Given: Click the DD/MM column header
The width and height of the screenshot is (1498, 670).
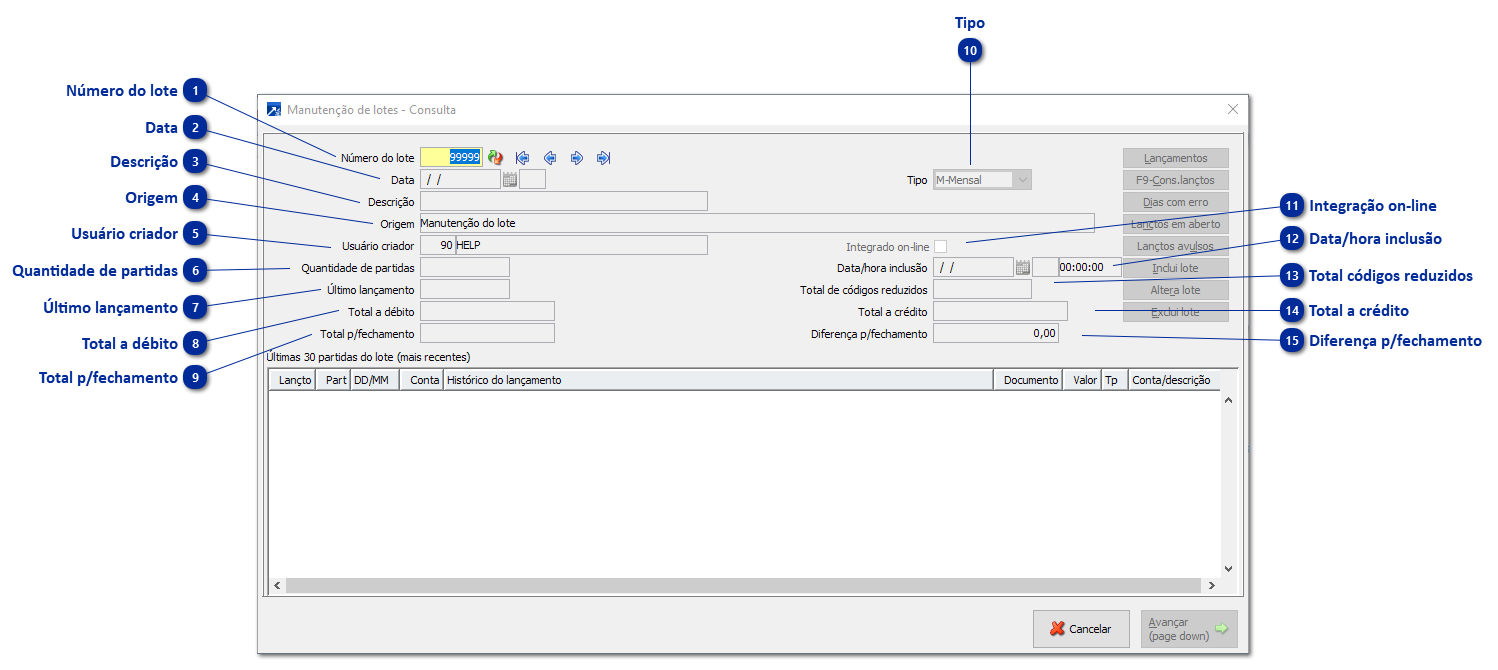Looking at the screenshot, I should tap(374, 380).
